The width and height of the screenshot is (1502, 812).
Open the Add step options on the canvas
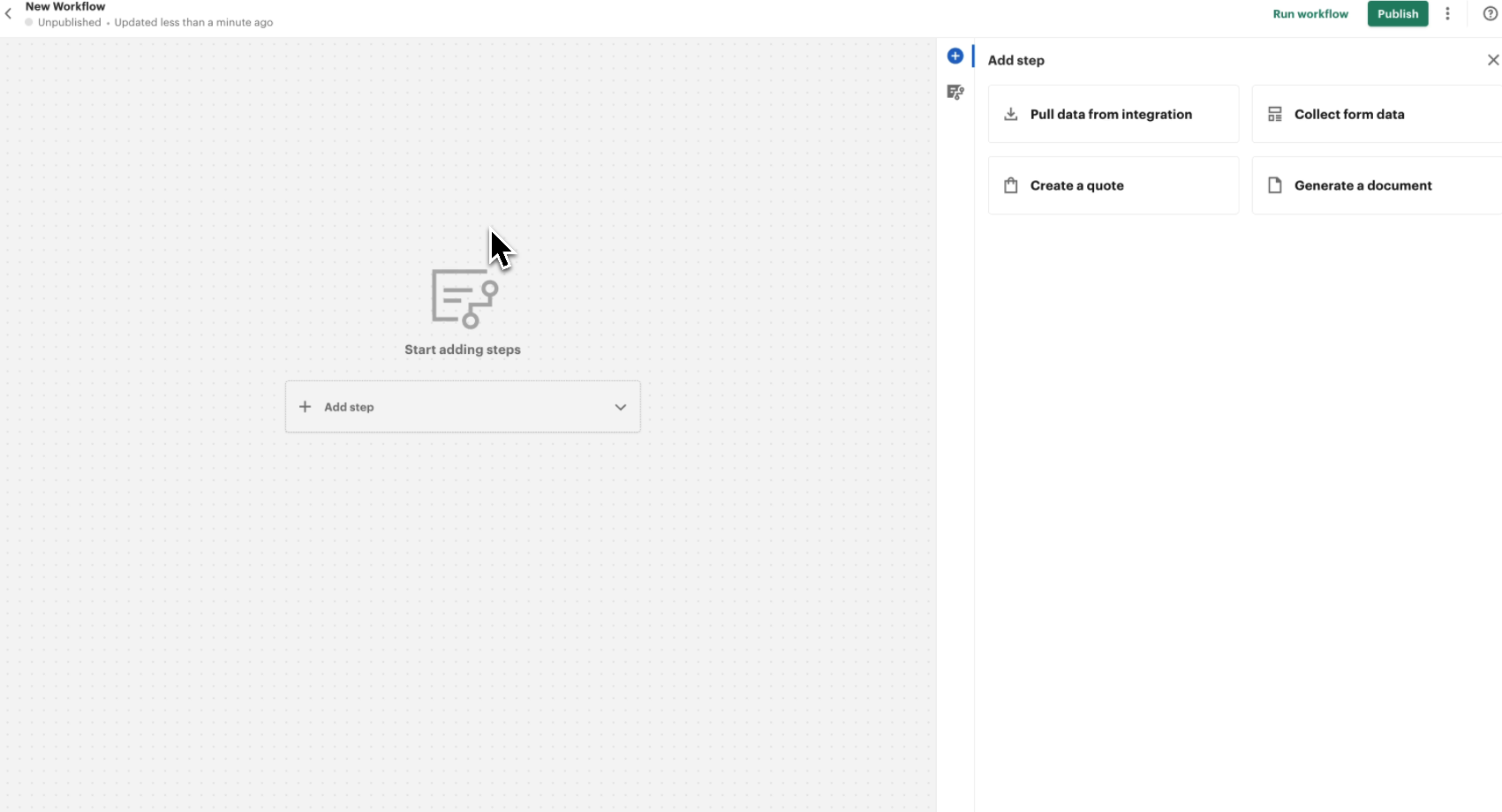pyautogui.click(x=463, y=407)
